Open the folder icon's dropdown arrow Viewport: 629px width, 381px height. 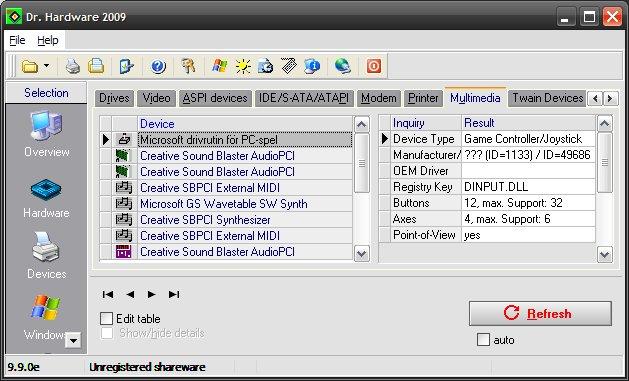click(x=47, y=65)
